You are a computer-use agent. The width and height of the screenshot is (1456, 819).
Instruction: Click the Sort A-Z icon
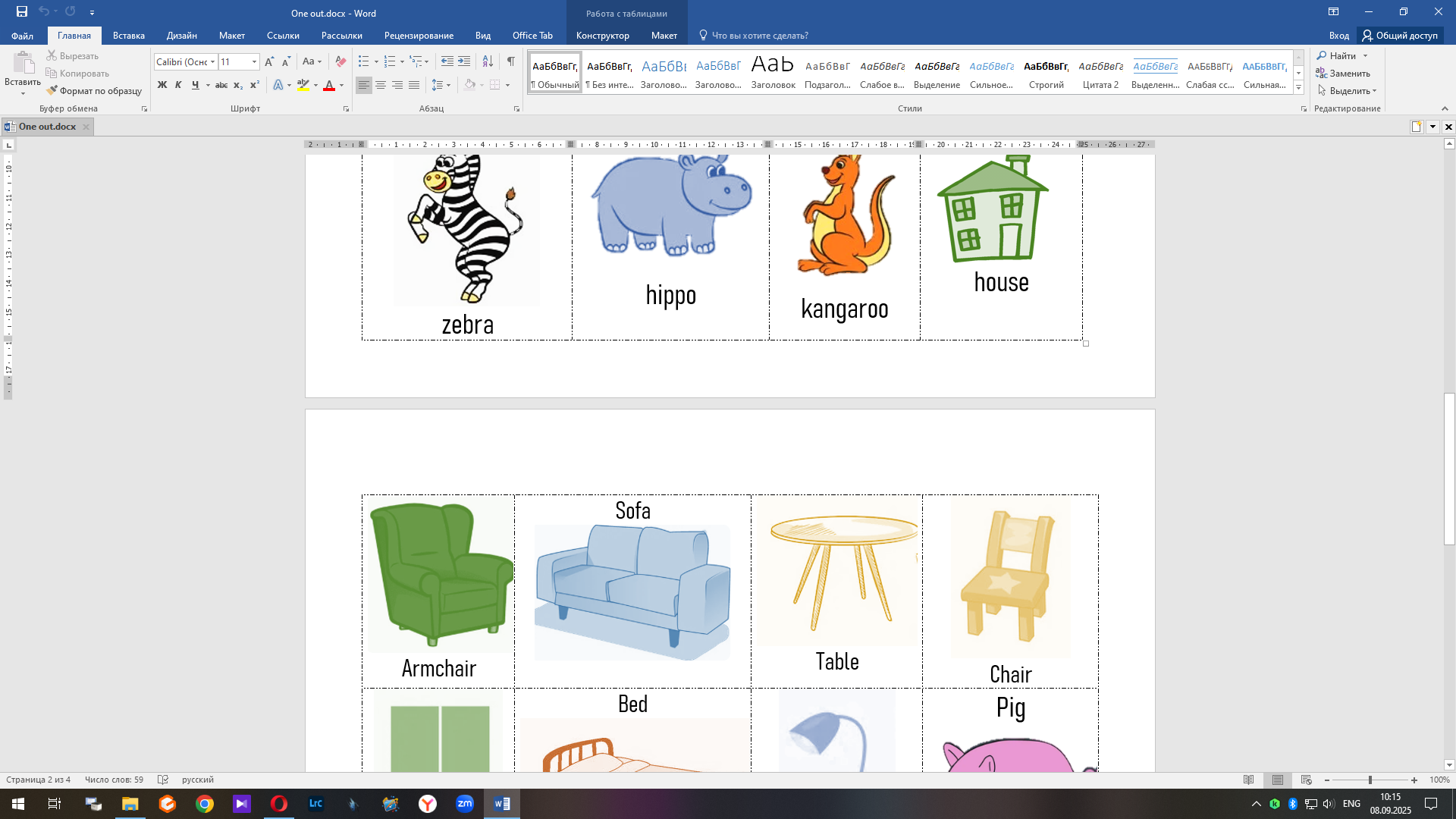(488, 61)
